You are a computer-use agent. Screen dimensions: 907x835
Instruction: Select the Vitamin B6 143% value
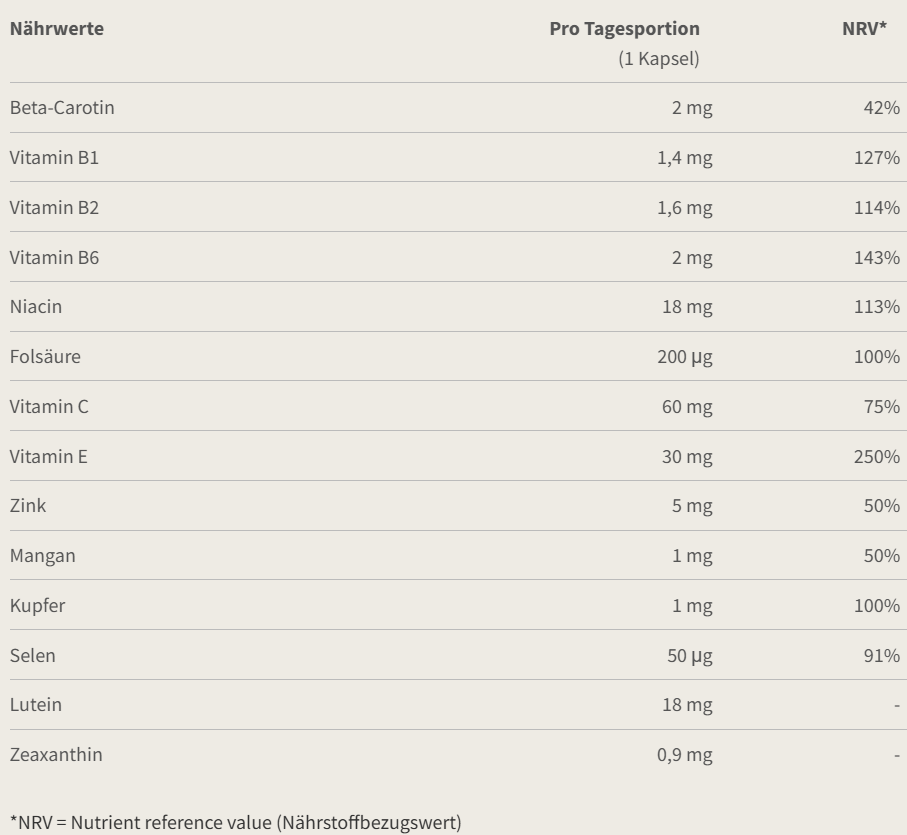(x=877, y=257)
